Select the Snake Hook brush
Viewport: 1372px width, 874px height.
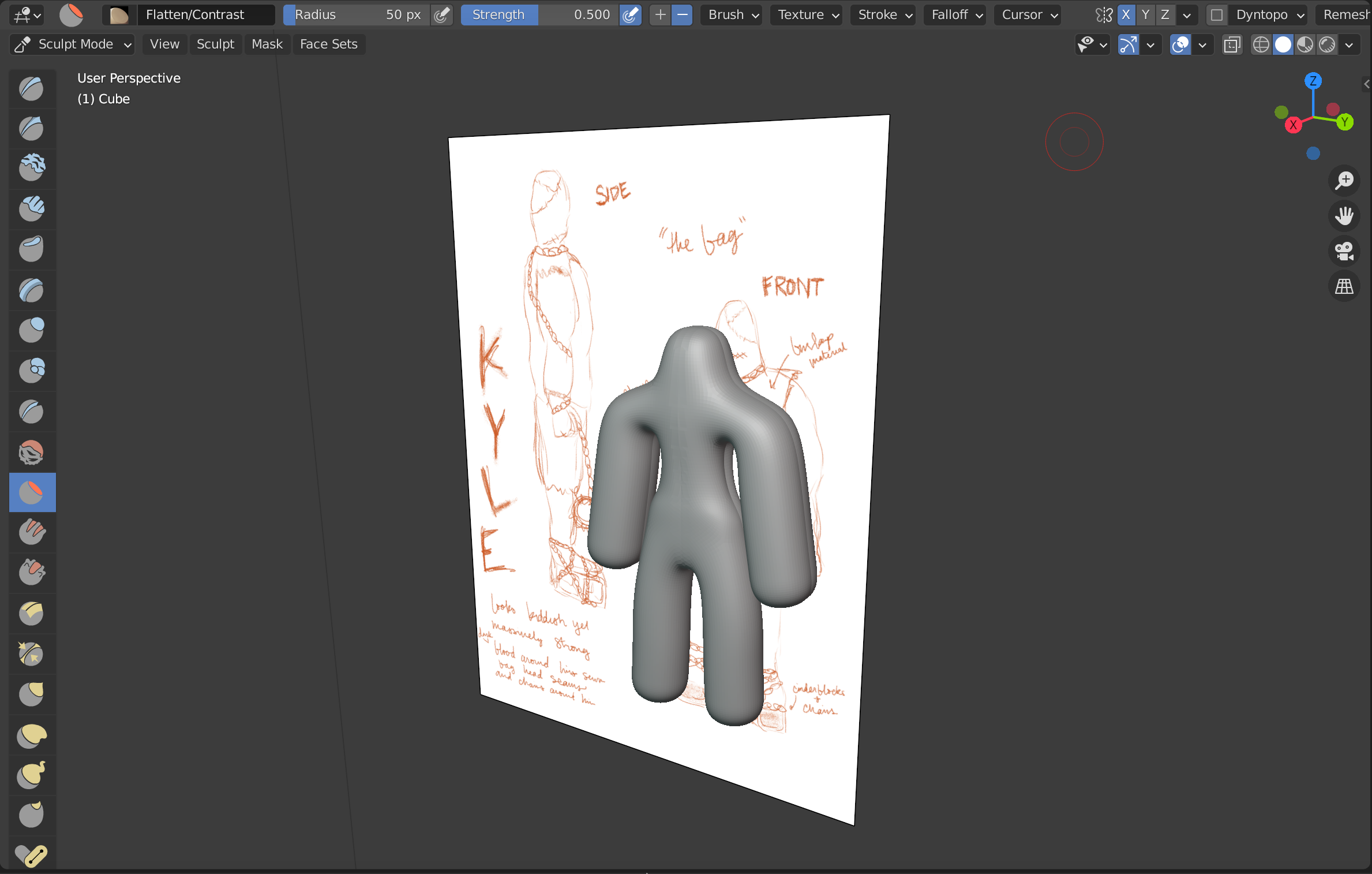click(32, 775)
